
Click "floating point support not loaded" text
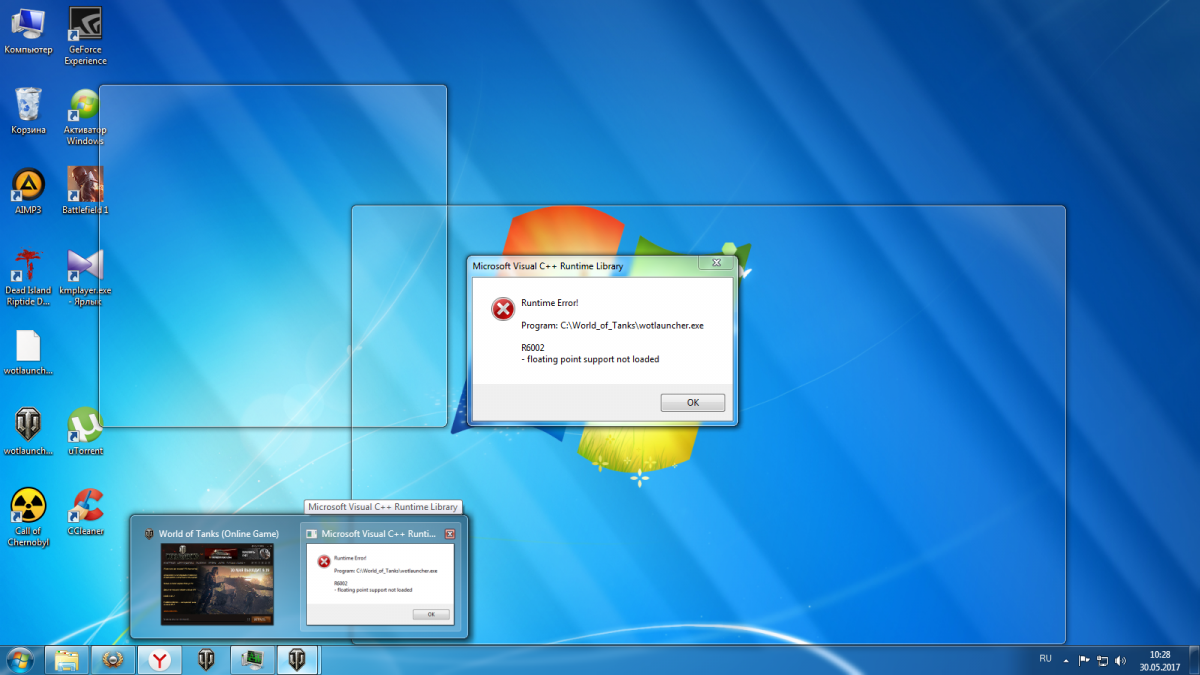[590, 359]
